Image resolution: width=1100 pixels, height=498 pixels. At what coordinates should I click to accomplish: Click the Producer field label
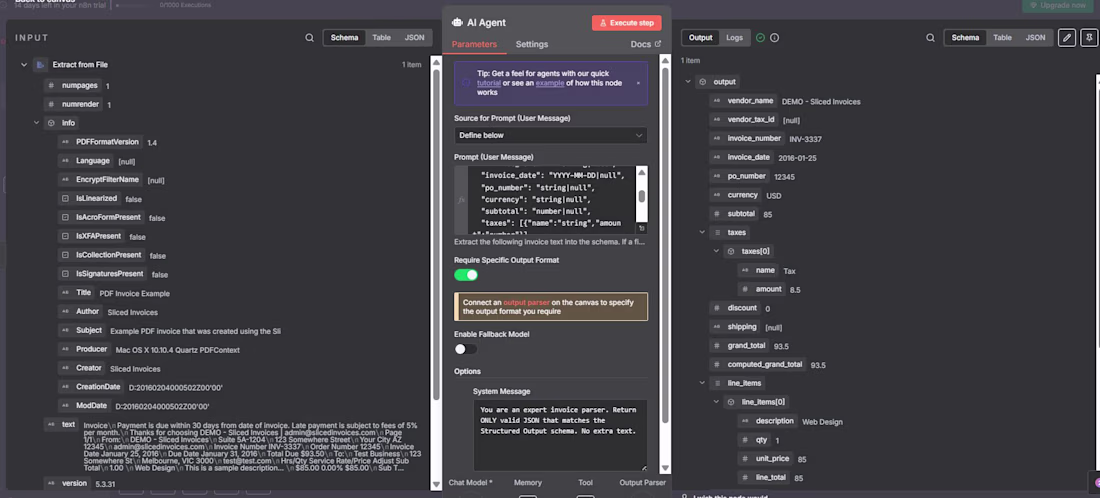tap(92, 349)
